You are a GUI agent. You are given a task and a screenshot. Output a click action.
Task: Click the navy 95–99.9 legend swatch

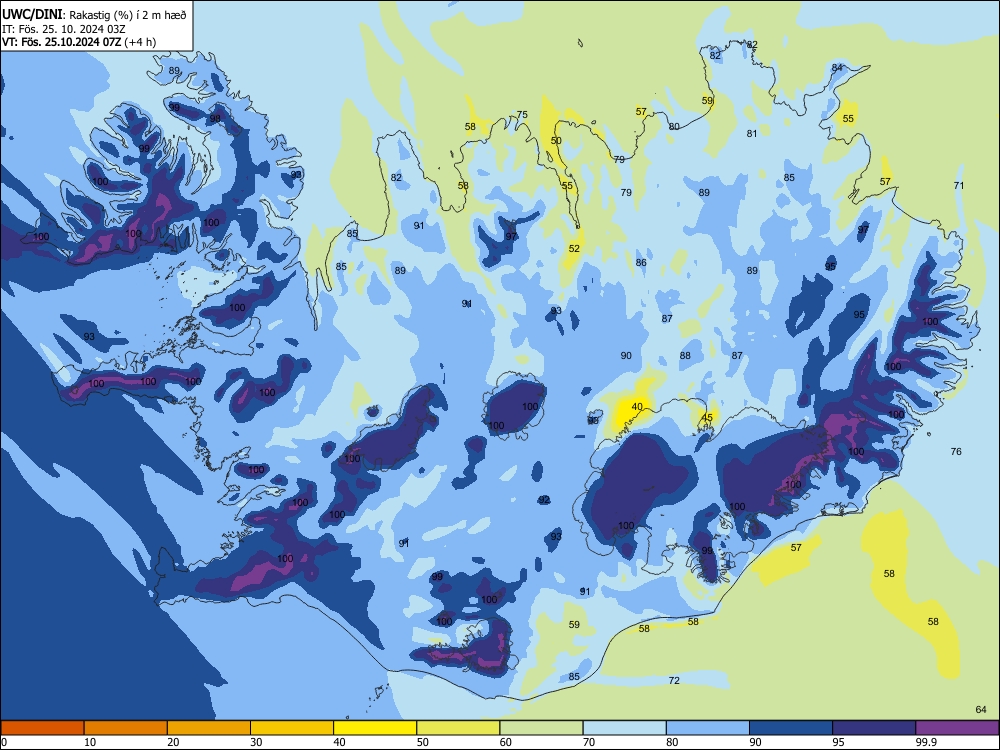pyautogui.click(x=874, y=728)
